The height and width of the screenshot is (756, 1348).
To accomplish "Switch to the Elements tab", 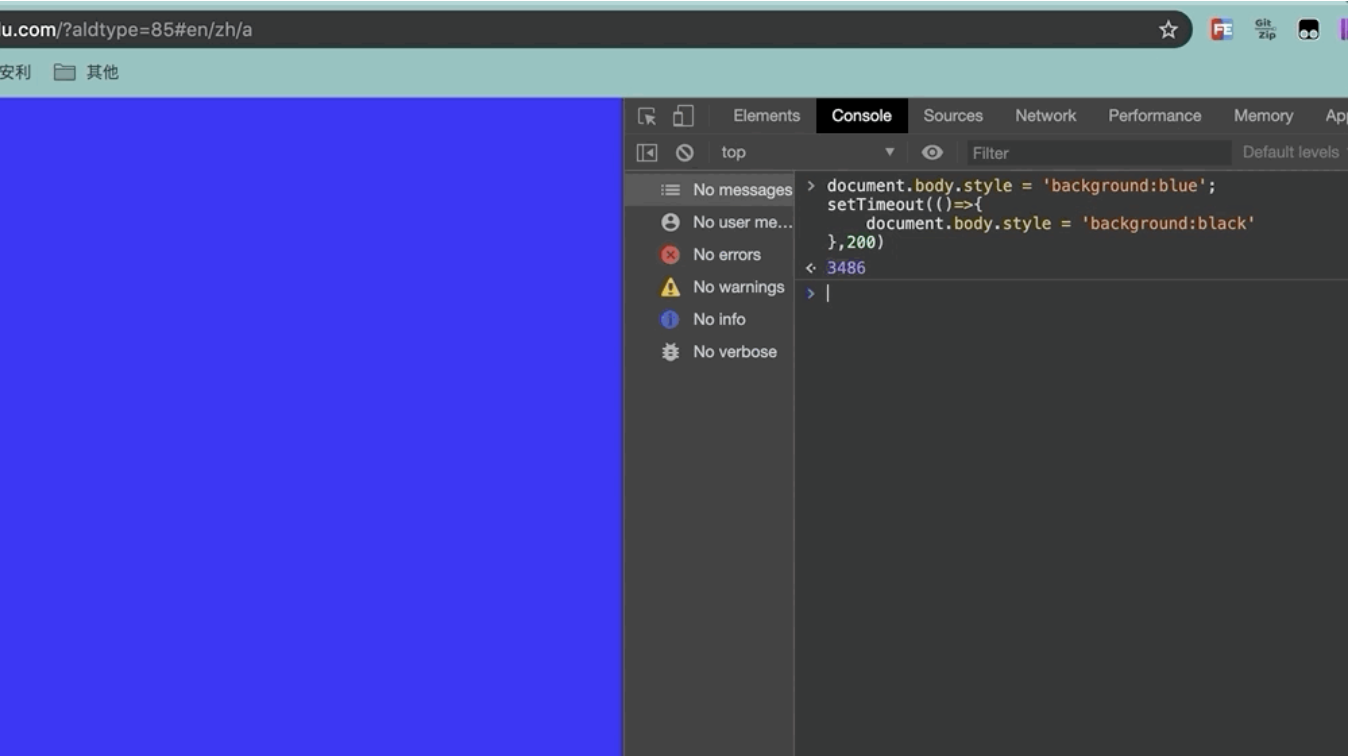I will click(x=767, y=116).
